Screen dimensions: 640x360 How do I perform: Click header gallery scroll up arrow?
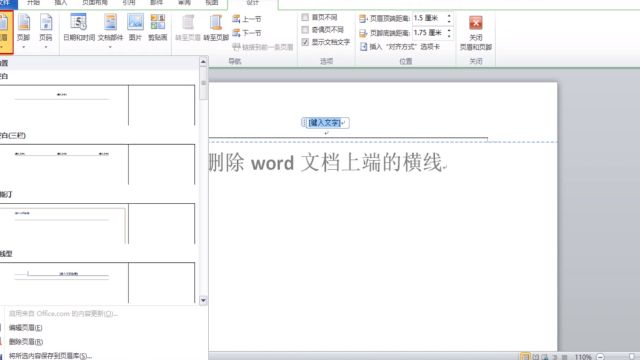click(x=203, y=62)
